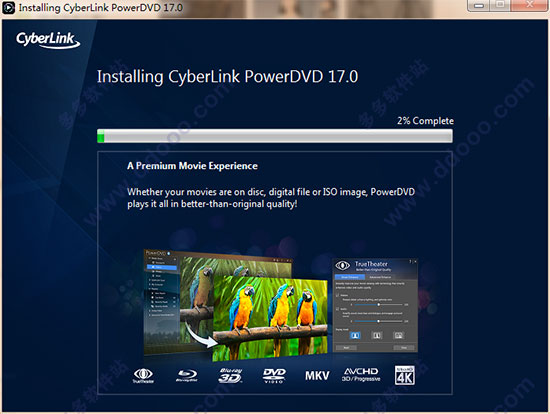Toggle the audio enhancement checkbox in TrueTheater panel
The width and height of the screenshot is (550, 414).
[338, 309]
